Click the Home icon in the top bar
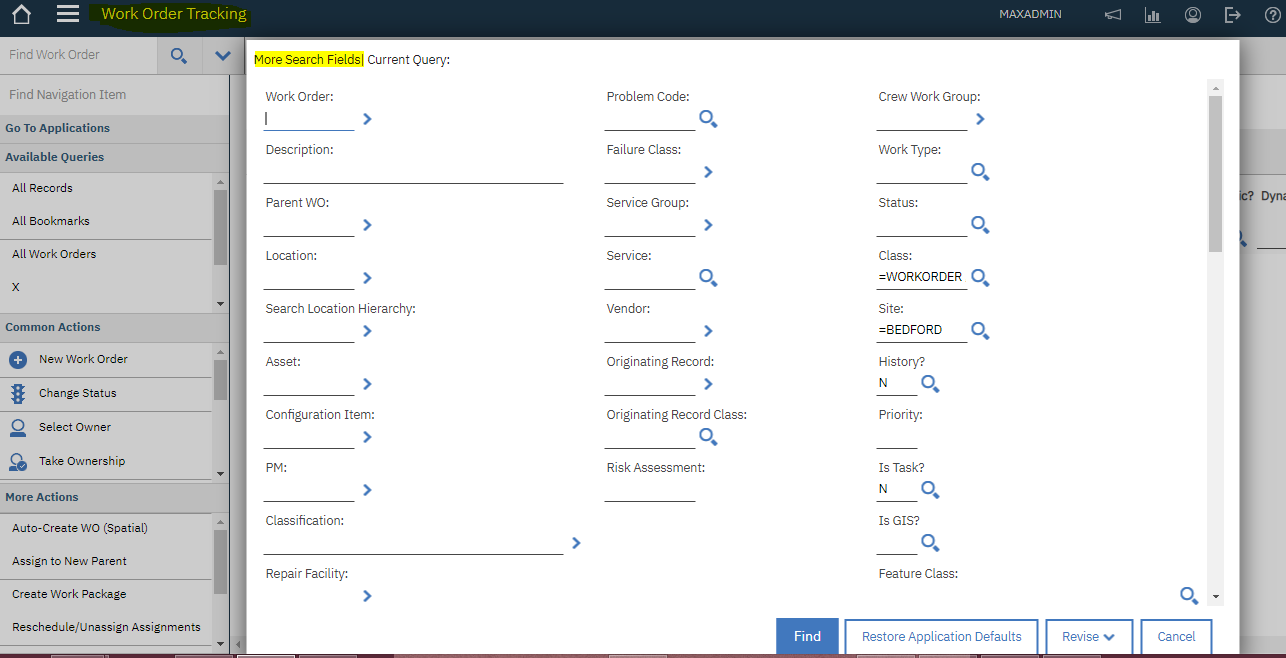 [20, 14]
